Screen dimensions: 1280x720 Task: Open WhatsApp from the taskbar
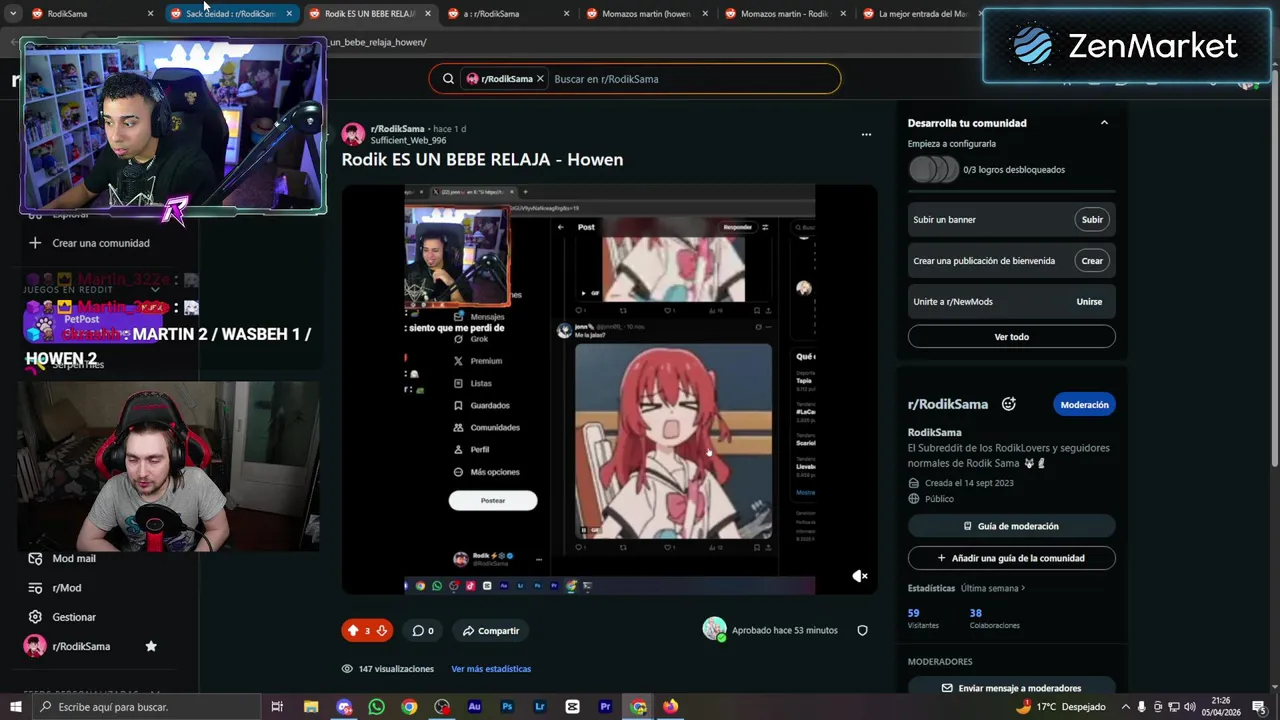(x=376, y=707)
